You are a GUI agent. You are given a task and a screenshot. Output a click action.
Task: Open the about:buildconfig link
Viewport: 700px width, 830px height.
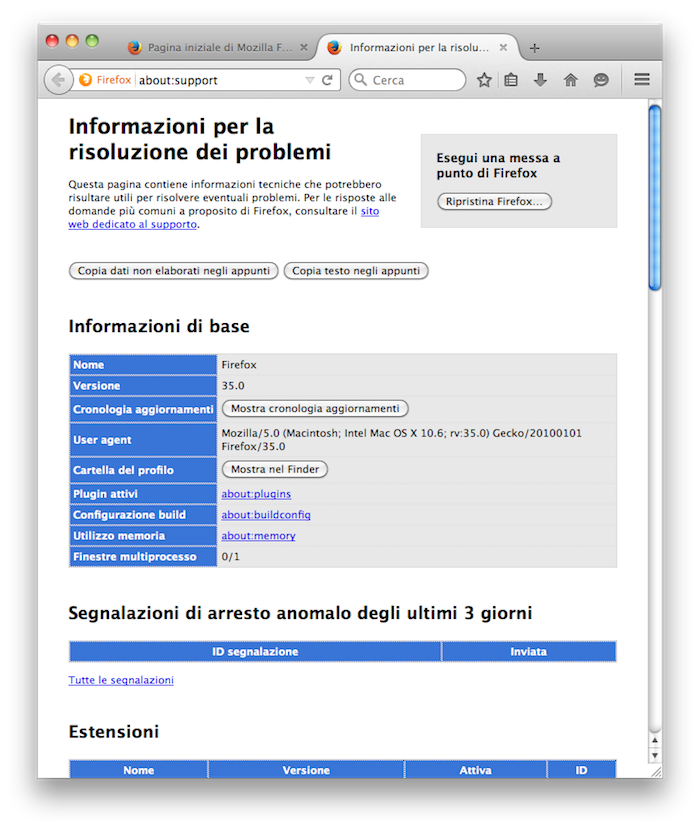tap(266, 515)
